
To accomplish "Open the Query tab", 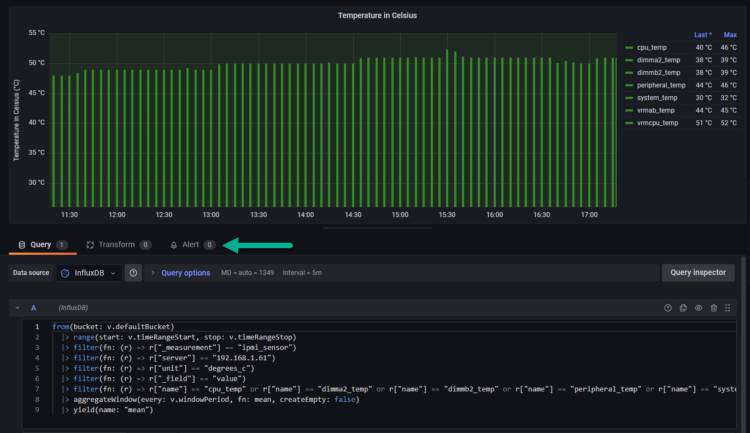I will (x=42, y=244).
